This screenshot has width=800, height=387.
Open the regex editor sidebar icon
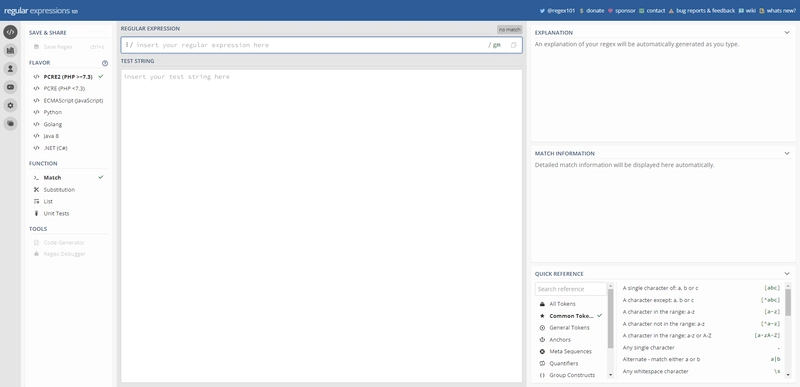(x=10, y=32)
